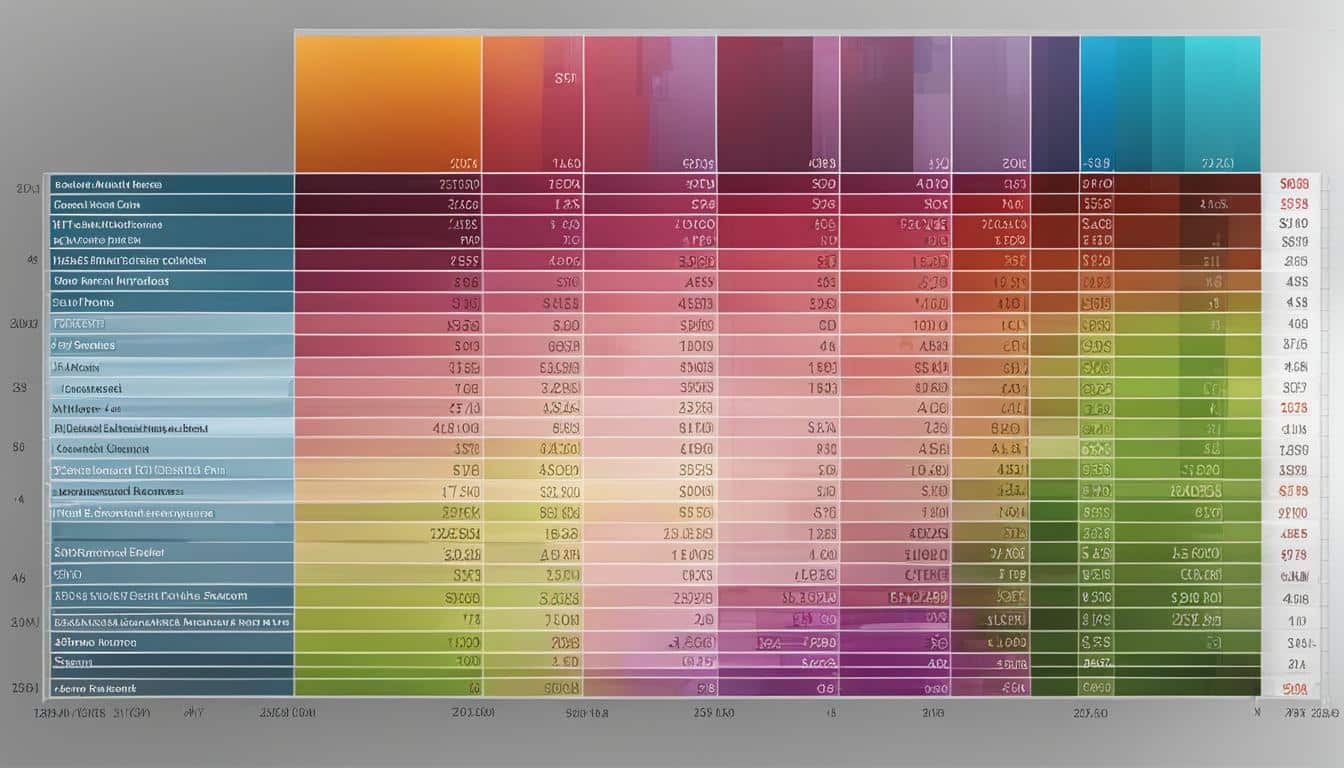Click the dark maroon header block
1344x768 pixels.
(x=778, y=104)
